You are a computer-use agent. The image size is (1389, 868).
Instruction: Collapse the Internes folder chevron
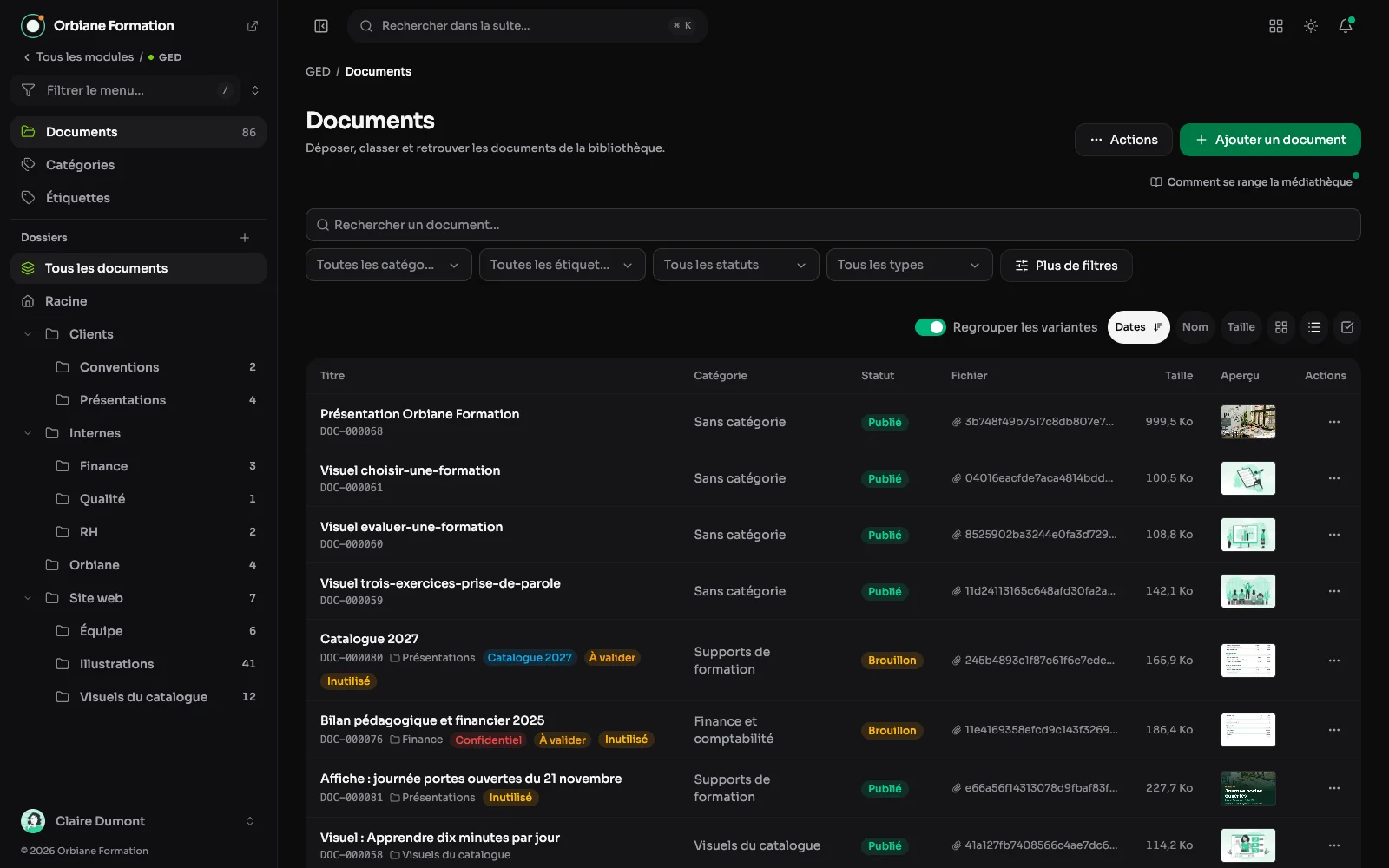(x=28, y=433)
